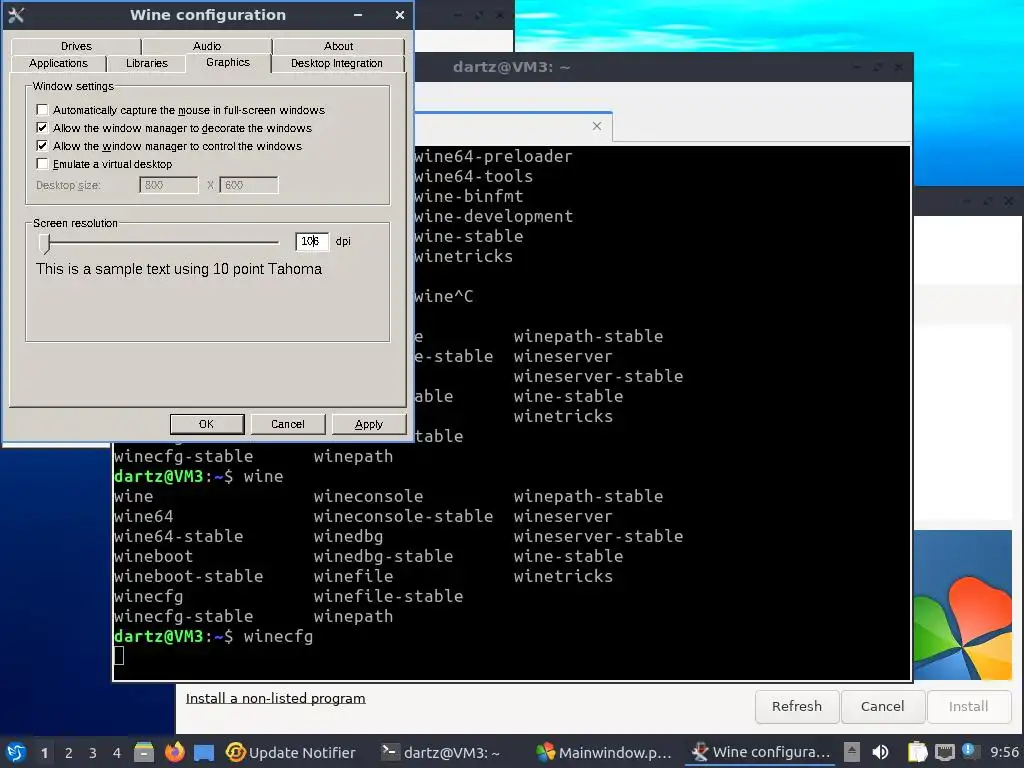Click the winecfg command text in terminal
Image resolution: width=1024 pixels, height=768 pixels.
(278, 636)
